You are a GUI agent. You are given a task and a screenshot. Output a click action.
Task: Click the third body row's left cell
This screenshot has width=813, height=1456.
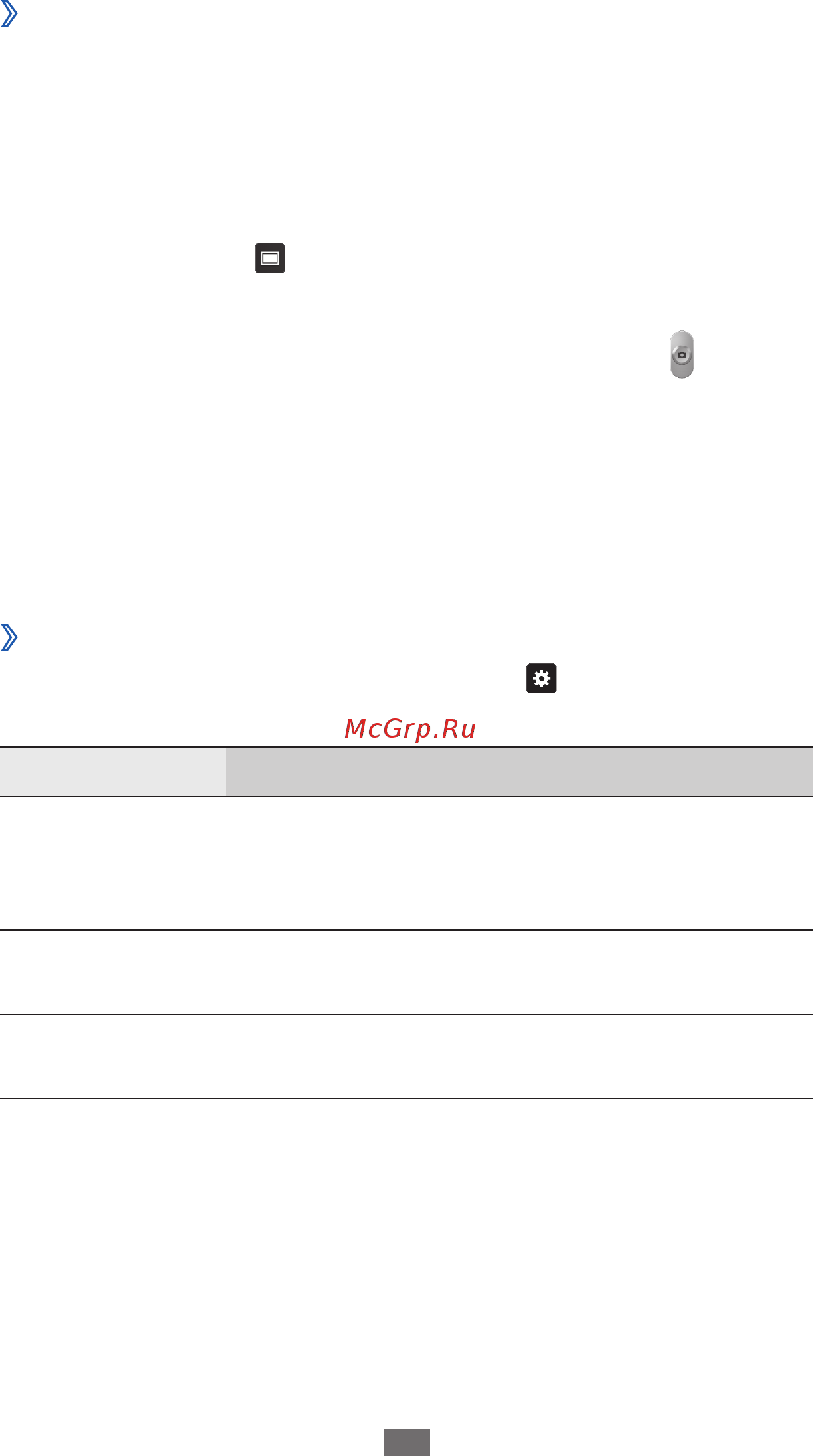click(x=113, y=972)
